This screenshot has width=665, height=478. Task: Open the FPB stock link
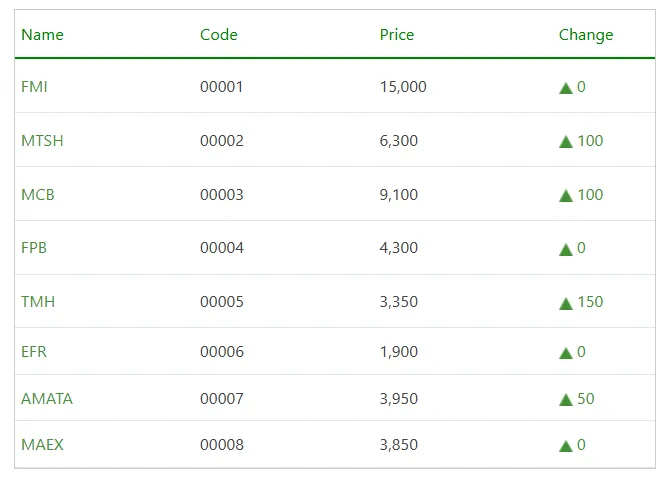[x=34, y=248]
